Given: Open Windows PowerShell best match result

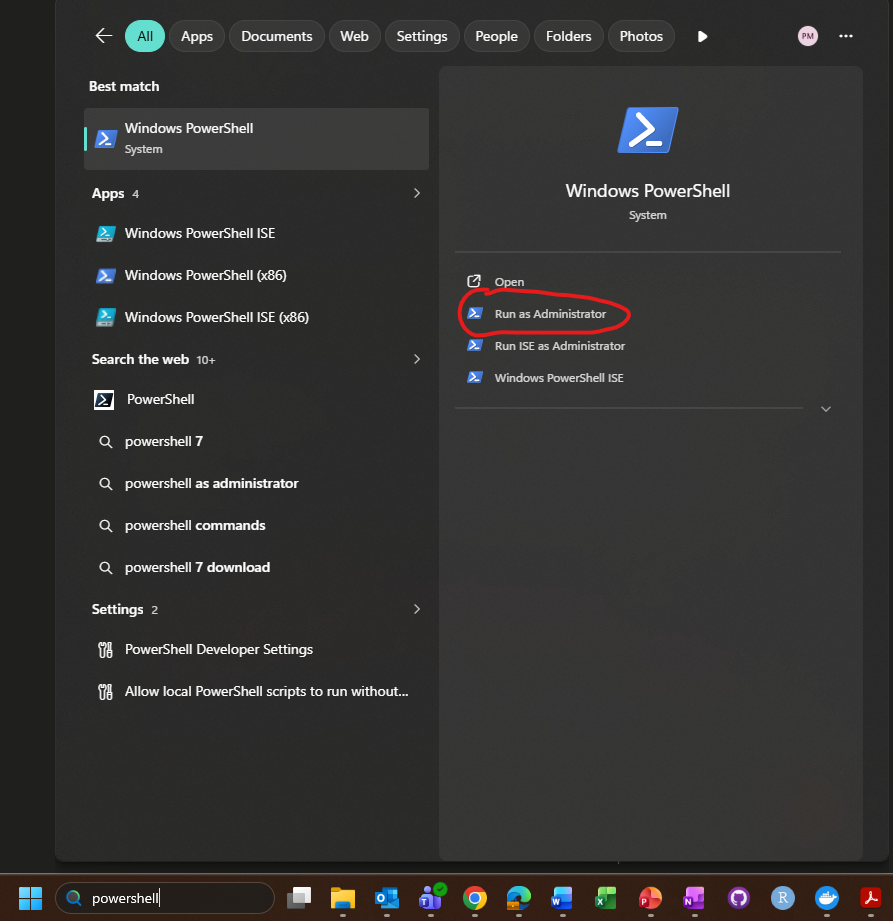Looking at the screenshot, I should (x=256, y=139).
